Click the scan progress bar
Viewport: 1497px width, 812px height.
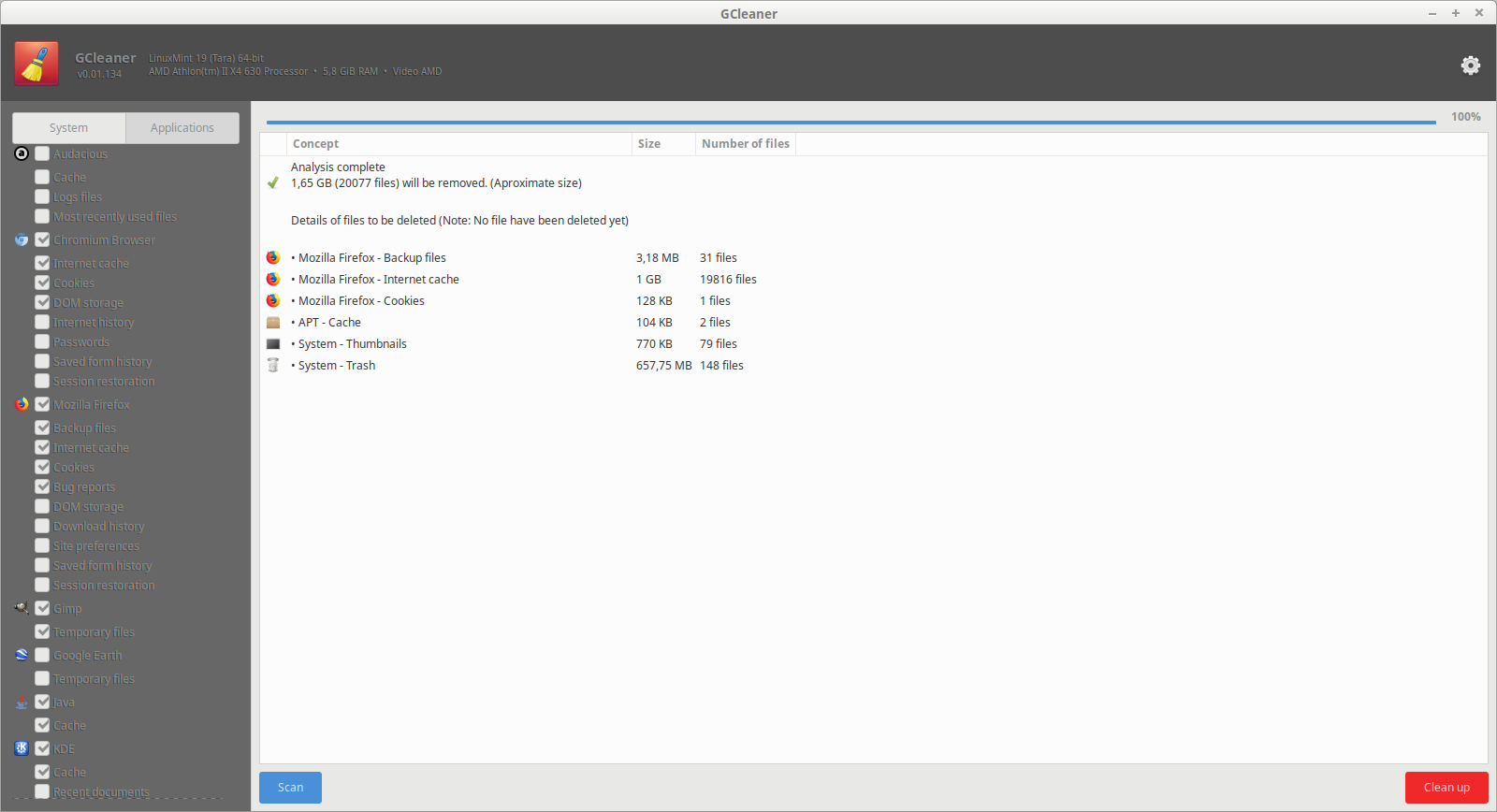(851, 122)
